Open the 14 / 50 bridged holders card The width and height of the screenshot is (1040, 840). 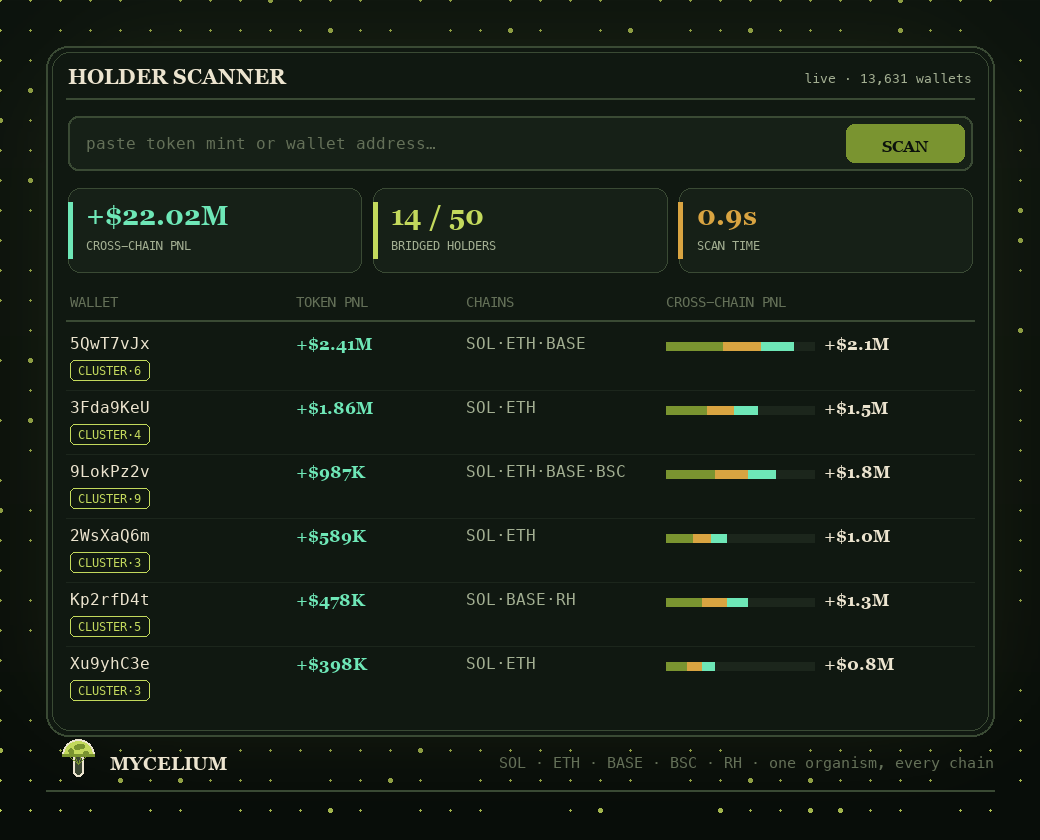(520, 230)
